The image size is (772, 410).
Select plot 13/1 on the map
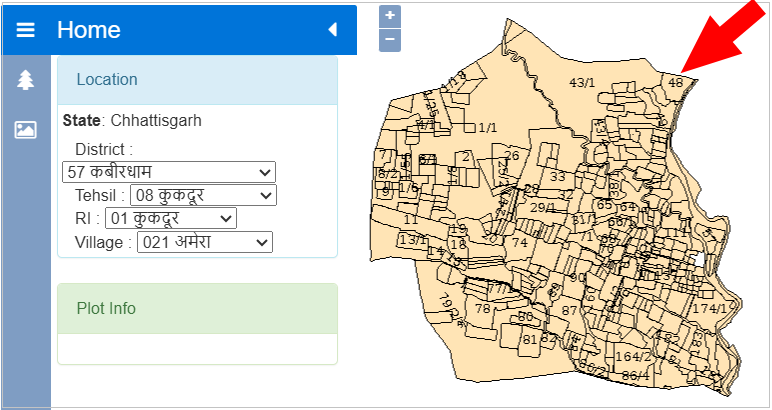[413, 240]
